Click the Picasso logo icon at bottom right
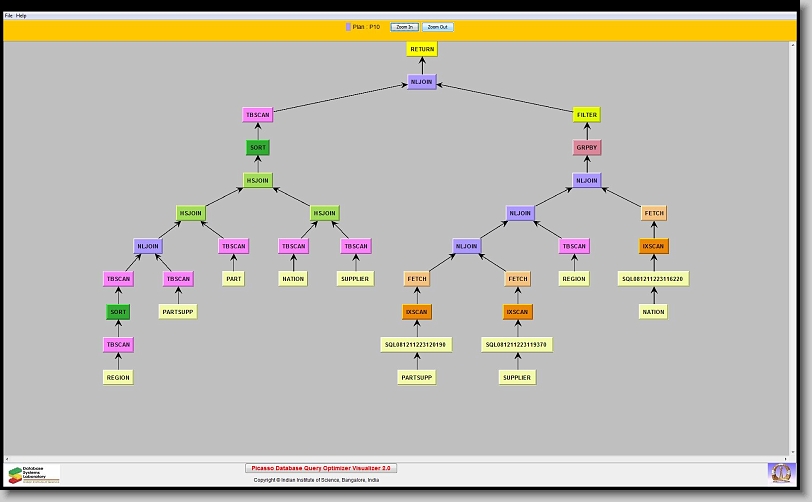The image size is (812, 502). point(780,472)
